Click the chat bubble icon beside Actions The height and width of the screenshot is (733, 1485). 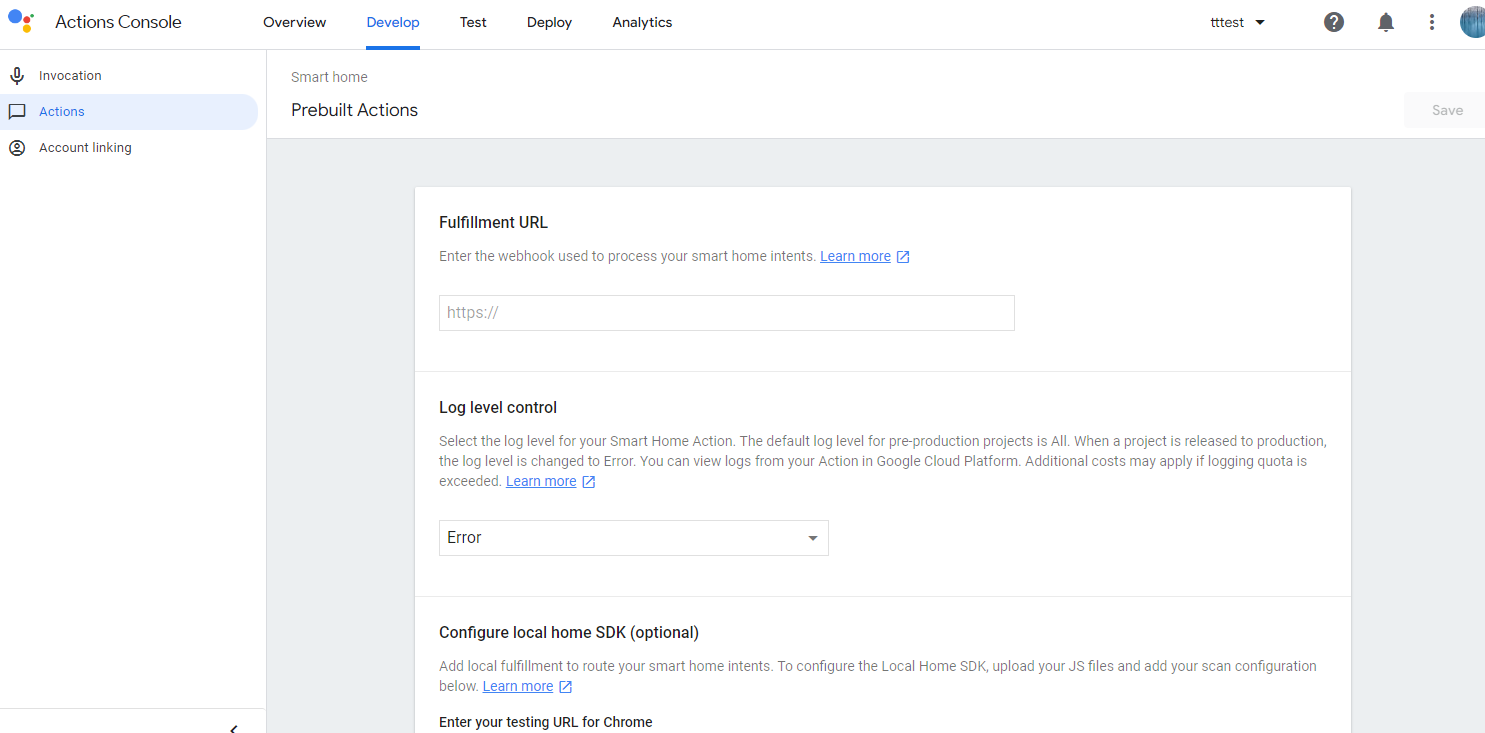coord(17,112)
